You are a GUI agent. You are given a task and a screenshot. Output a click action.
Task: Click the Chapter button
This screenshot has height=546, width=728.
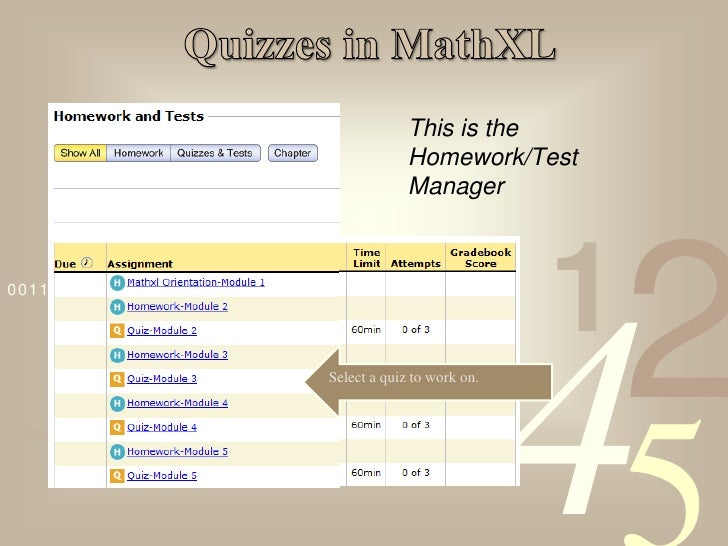[x=292, y=153]
